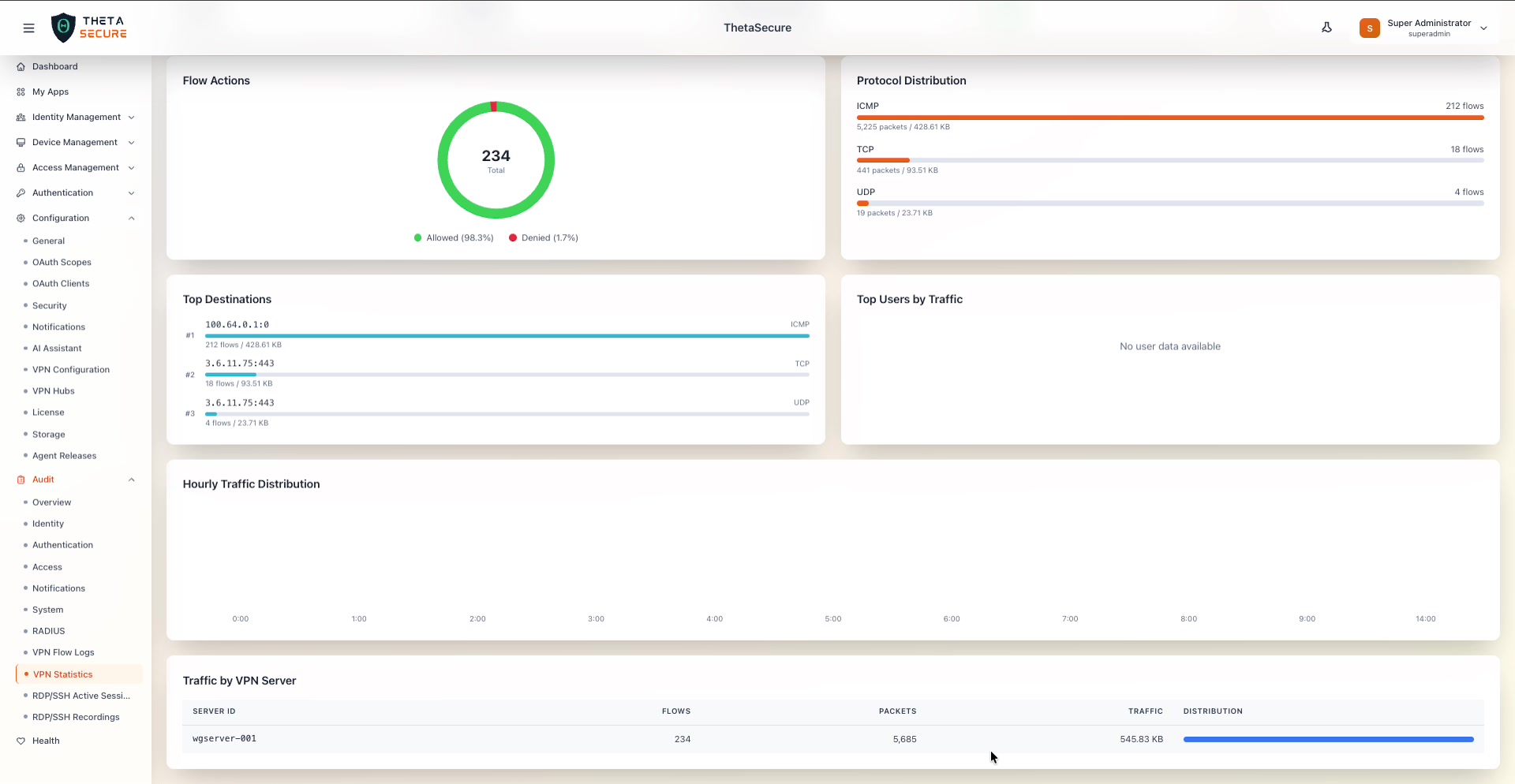Image resolution: width=1515 pixels, height=784 pixels.
Task: Switch to VPN Flow Logs page
Action: click(64, 652)
